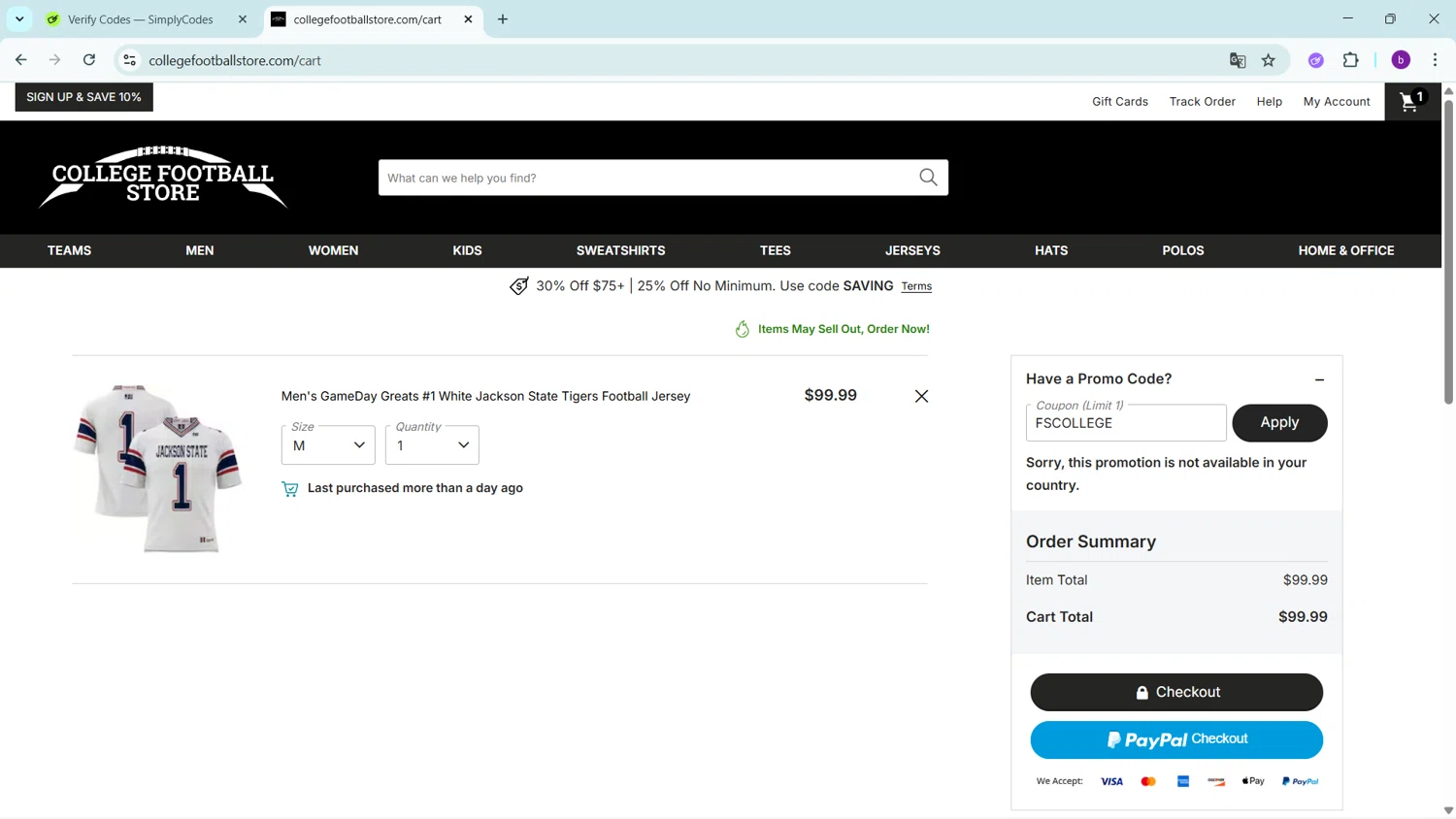
Task: Open the JERSEYS menu
Action: (912, 250)
